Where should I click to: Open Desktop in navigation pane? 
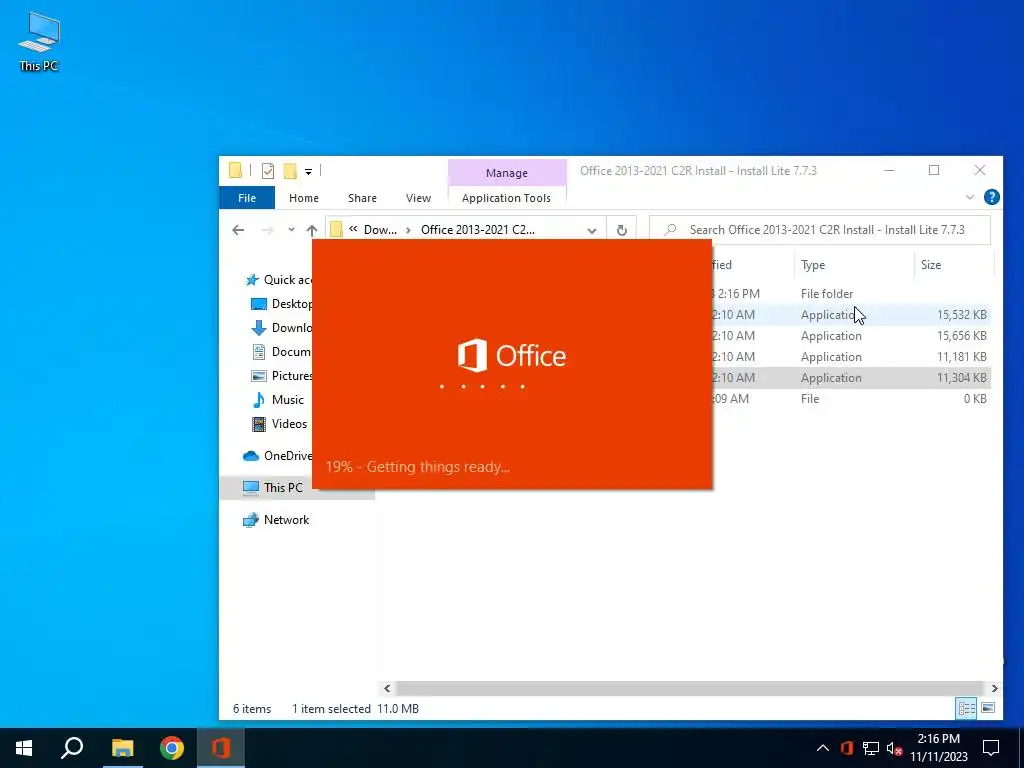tap(281, 304)
